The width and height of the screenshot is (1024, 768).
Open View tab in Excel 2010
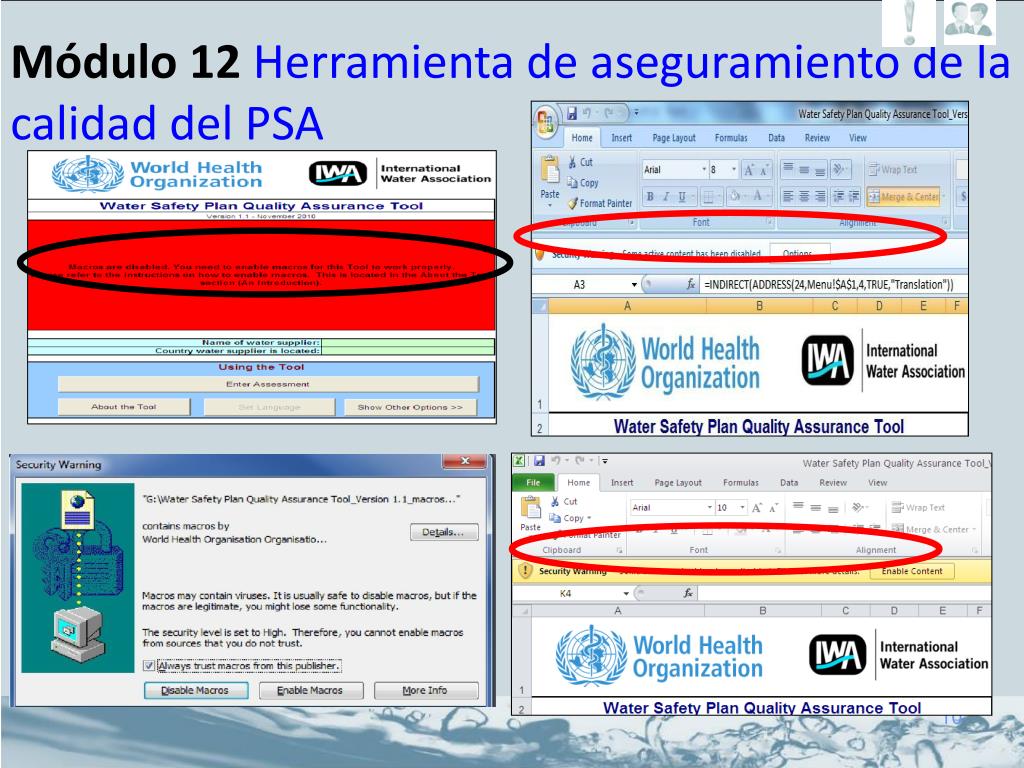[x=877, y=483]
